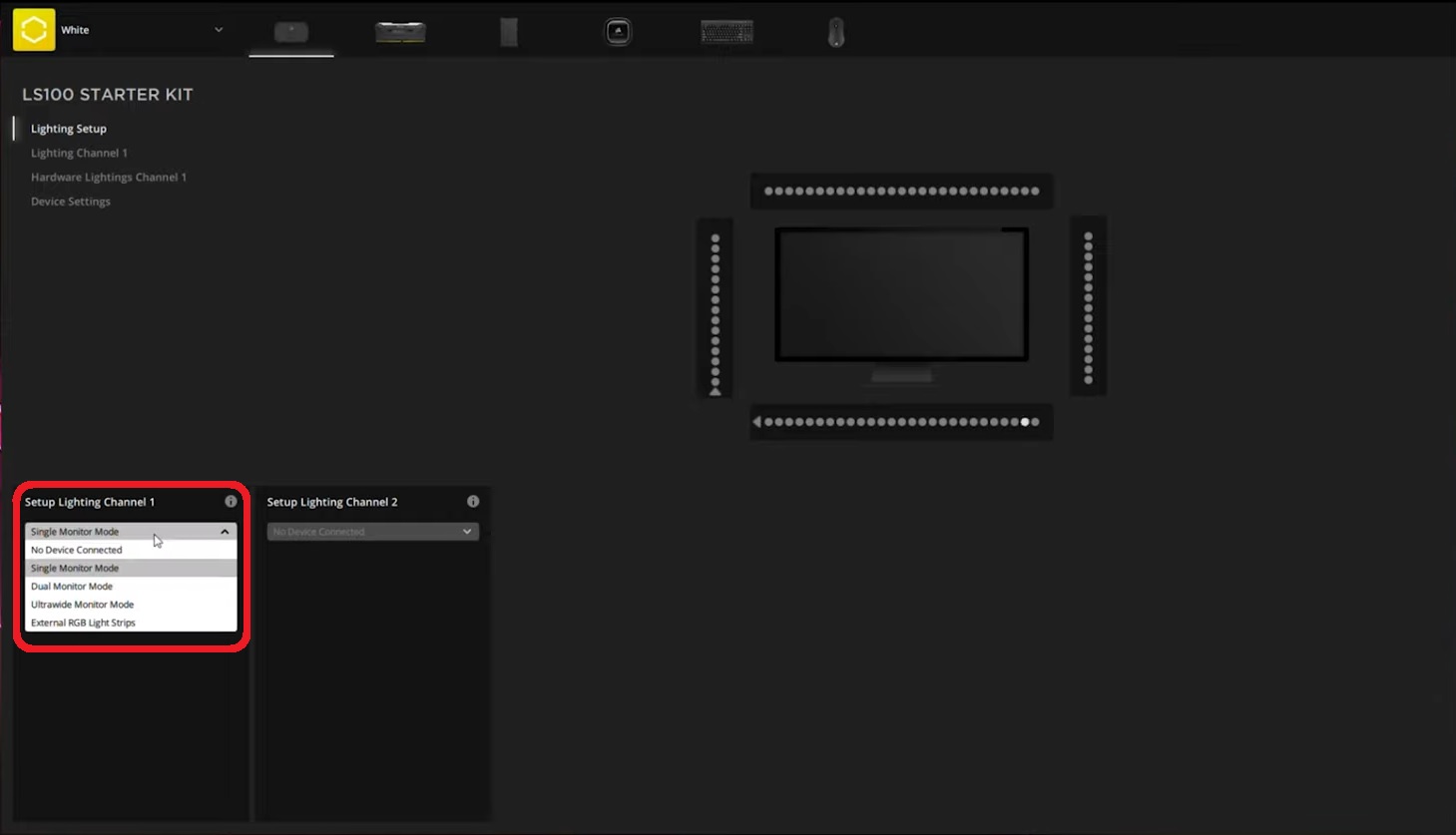Screen dimensions: 1456x835
Task: Open Hardware Lightings Channel 1
Action: point(109,177)
